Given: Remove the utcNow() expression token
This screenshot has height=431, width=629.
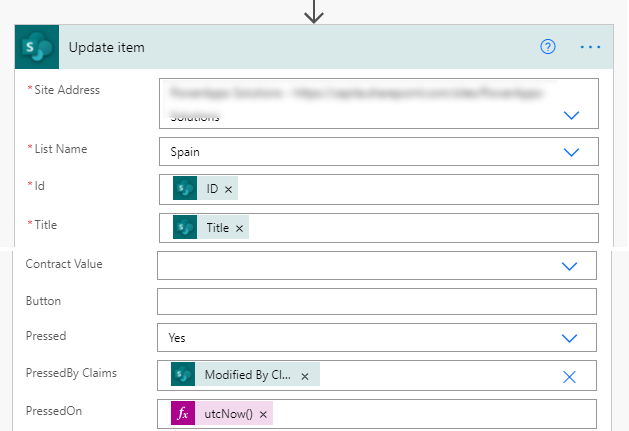Looking at the screenshot, I should [263, 415].
